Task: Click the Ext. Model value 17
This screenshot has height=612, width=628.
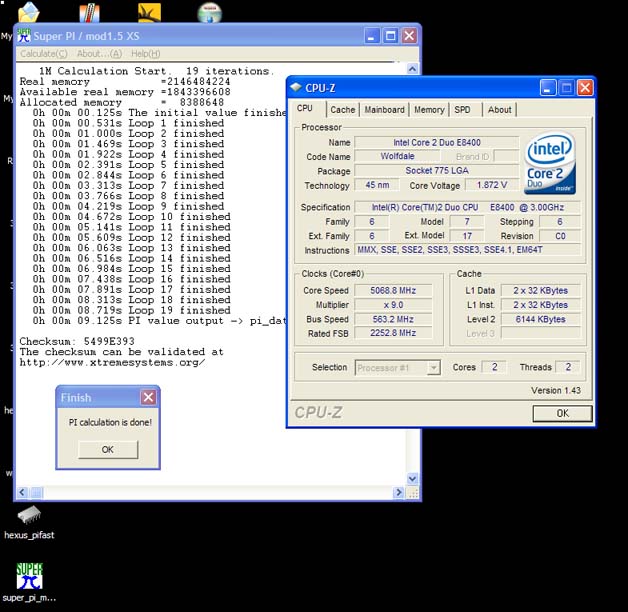Action: tap(467, 236)
